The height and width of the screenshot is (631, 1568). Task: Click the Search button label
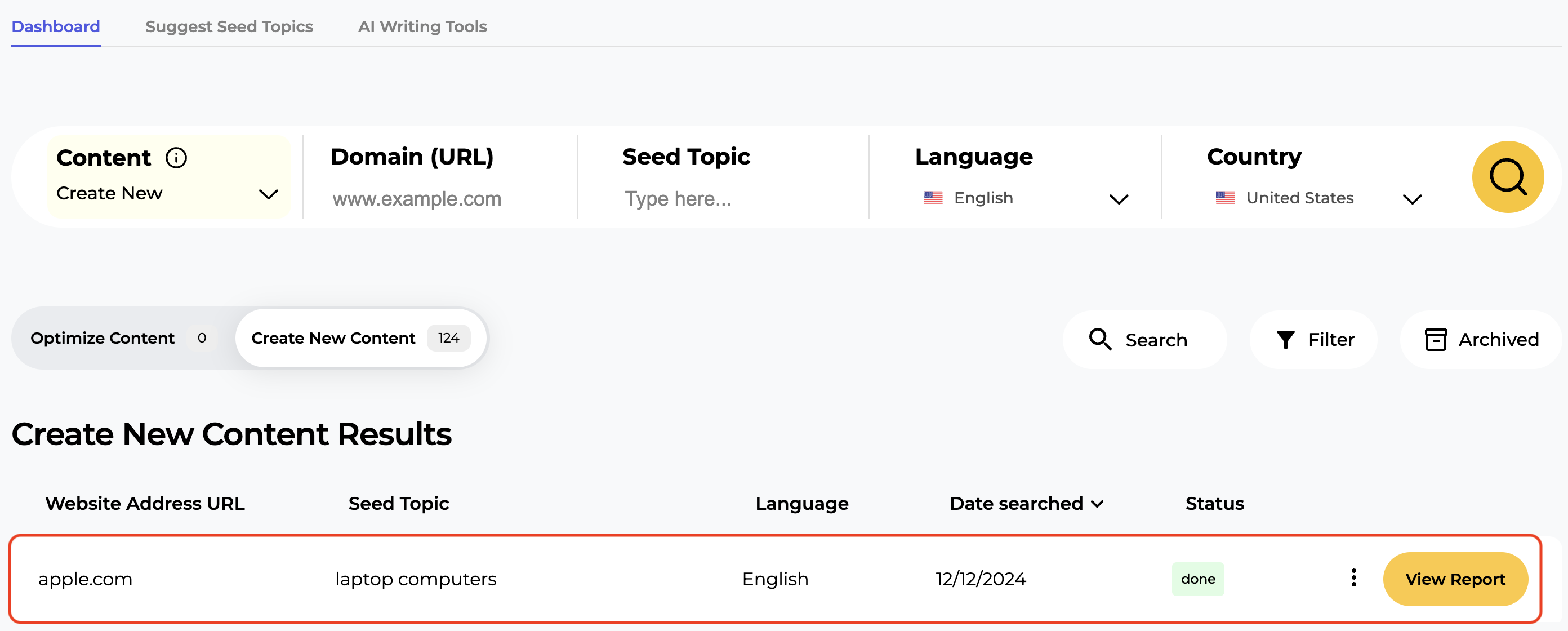tap(1156, 340)
